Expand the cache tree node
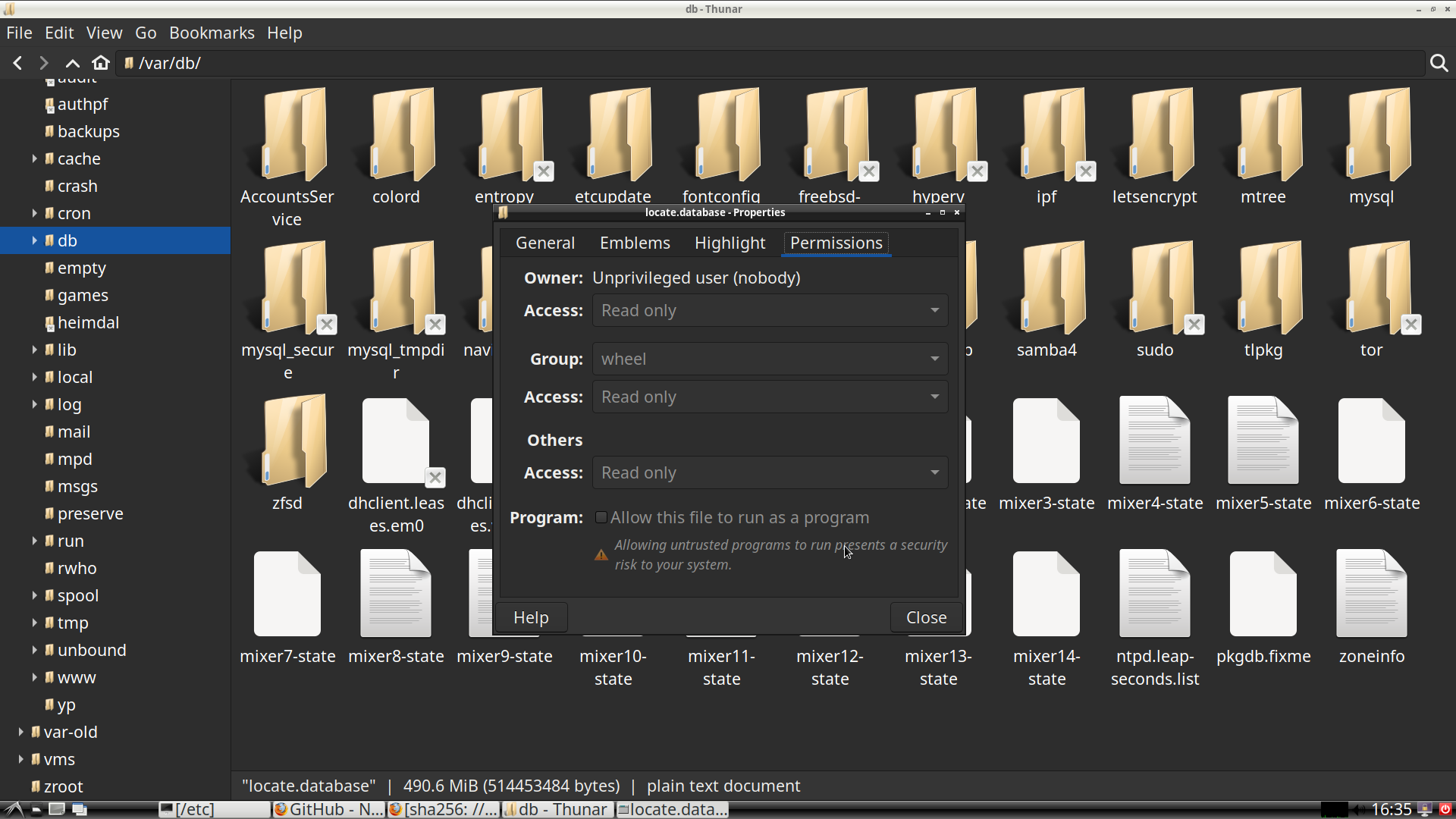 pos(34,158)
